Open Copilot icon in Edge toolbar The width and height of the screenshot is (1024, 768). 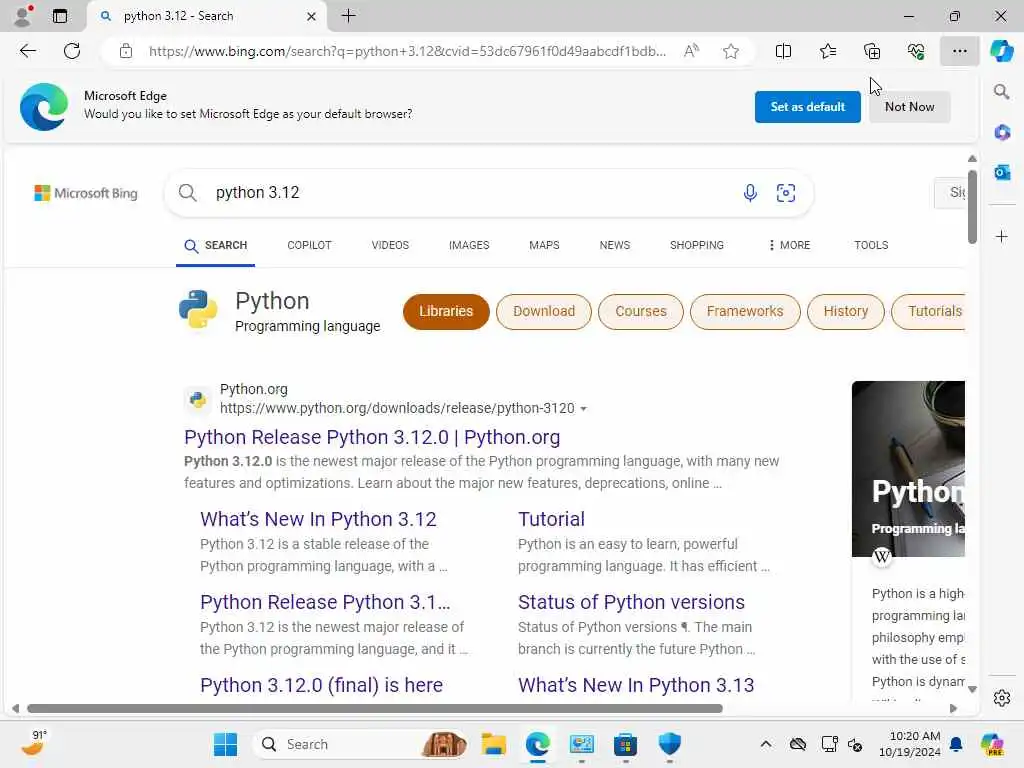click(x=1001, y=51)
